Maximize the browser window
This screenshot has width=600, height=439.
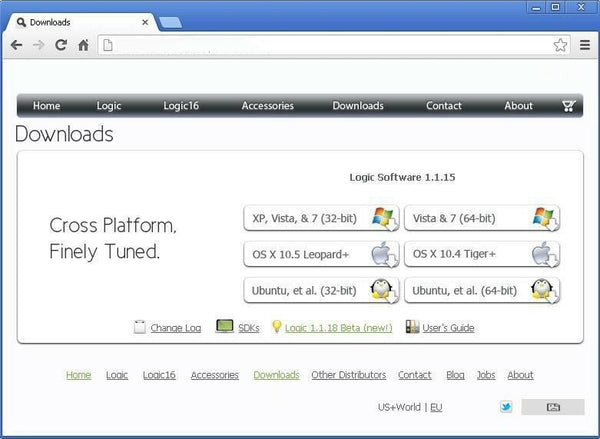coord(556,7)
